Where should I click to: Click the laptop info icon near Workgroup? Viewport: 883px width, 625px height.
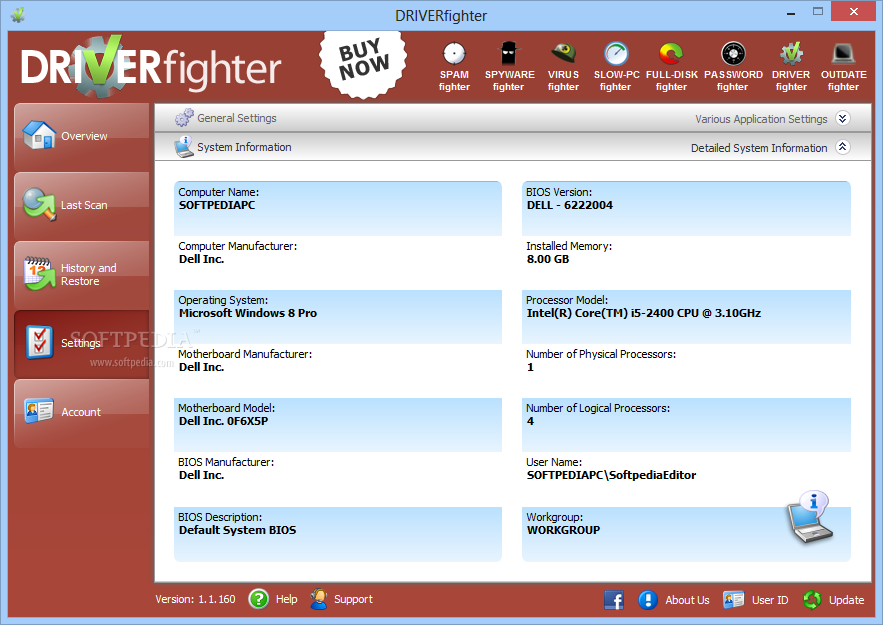tap(810, 517)
